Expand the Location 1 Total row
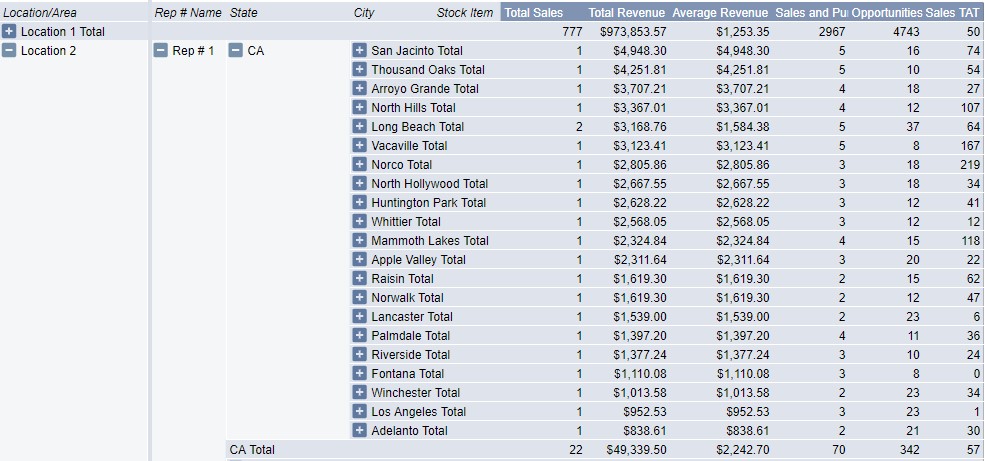Viewport: 985px width, 461px height. tap(9, 31)
